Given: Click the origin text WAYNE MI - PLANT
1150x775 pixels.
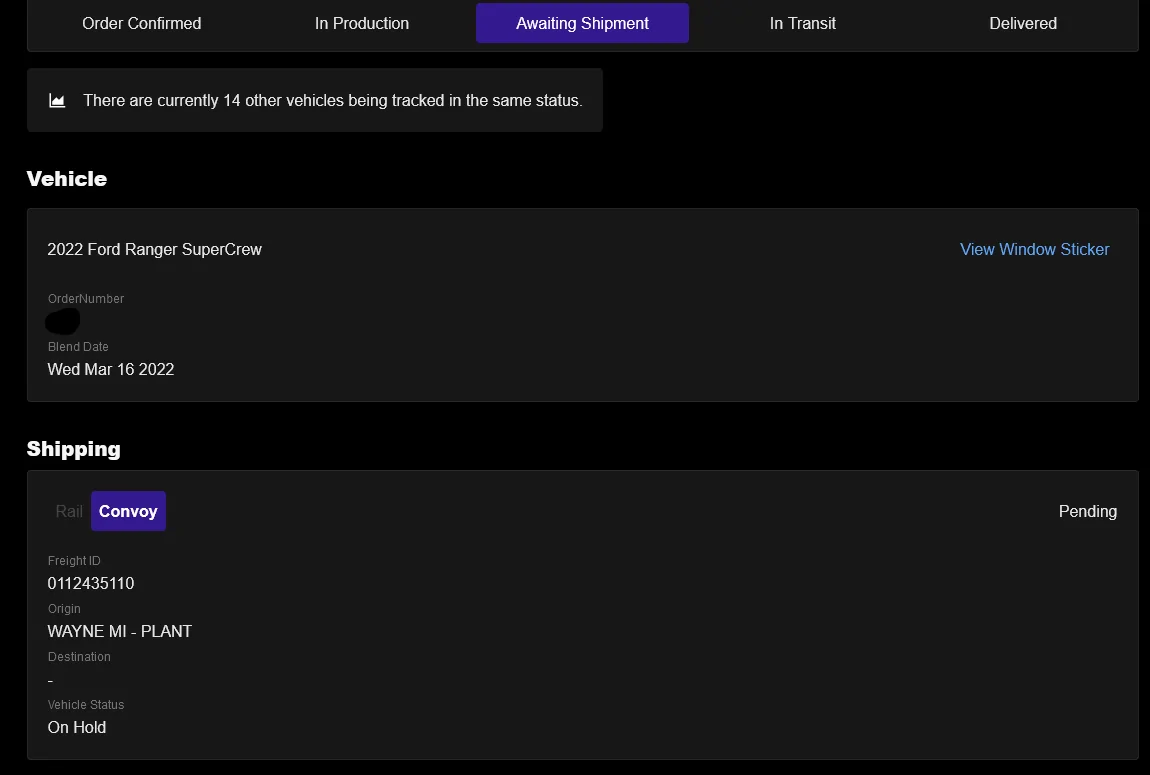Looking at the screenshot, I should click(x=120, y=631).
